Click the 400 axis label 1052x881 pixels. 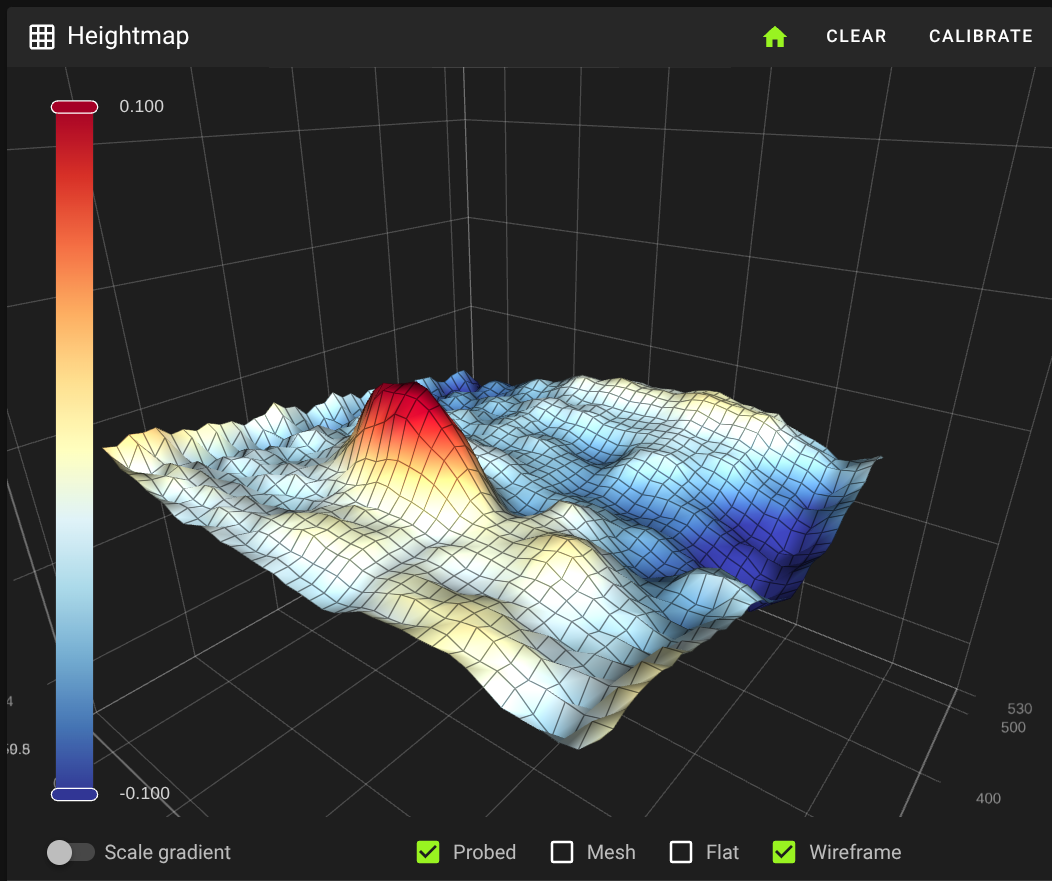(x=988, y=798)
